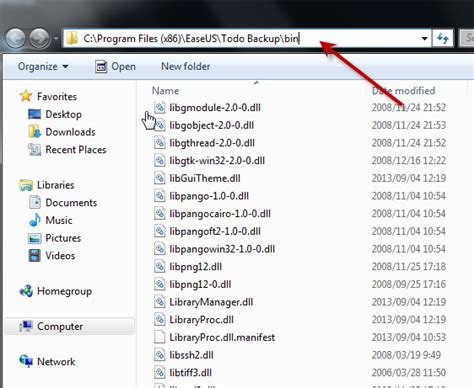Click the Back navigation arrow button
Viewport: 474px width, 388px height.
point(15,38)
